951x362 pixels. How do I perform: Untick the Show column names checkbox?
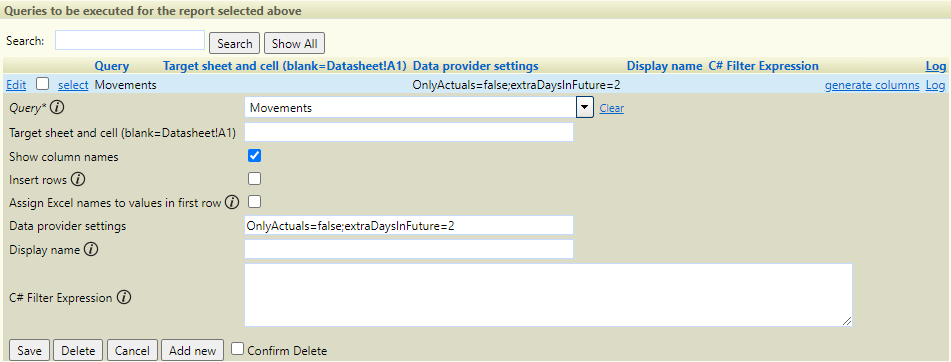tap(255, 156)
